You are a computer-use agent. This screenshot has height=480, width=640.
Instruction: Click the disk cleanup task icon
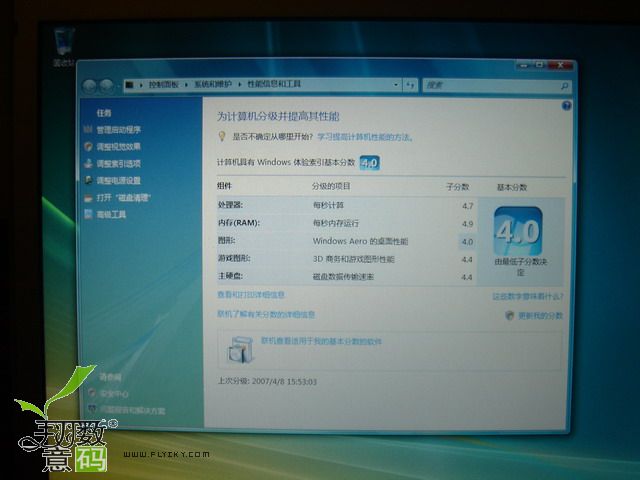point(88,198)
